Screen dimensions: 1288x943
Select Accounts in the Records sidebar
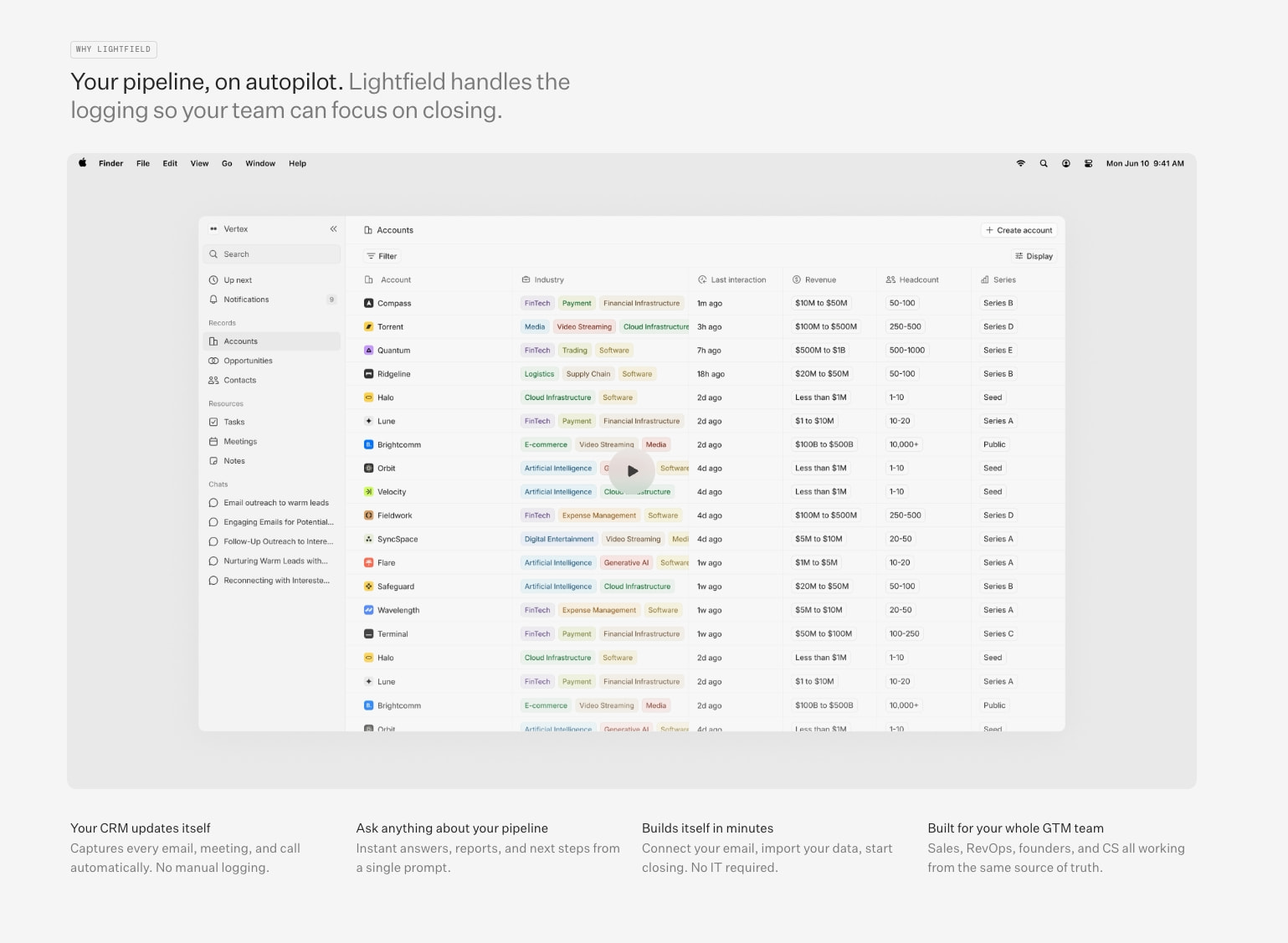272,341
